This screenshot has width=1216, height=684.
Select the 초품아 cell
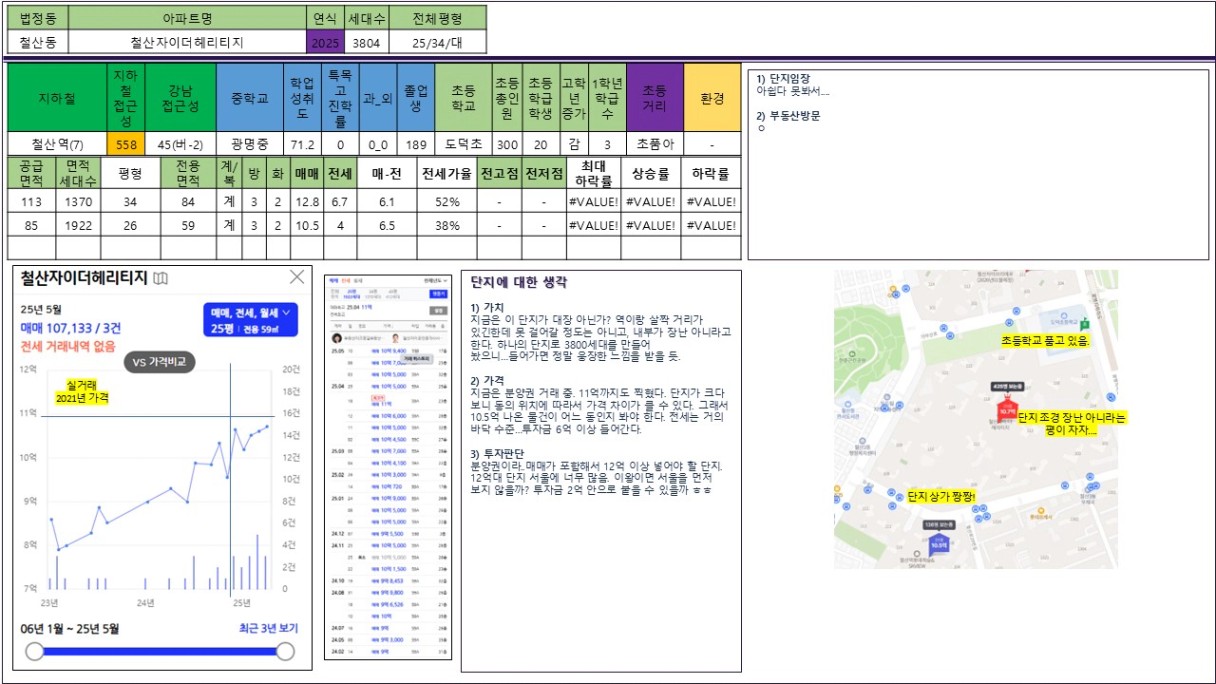(x=654, y=144)
